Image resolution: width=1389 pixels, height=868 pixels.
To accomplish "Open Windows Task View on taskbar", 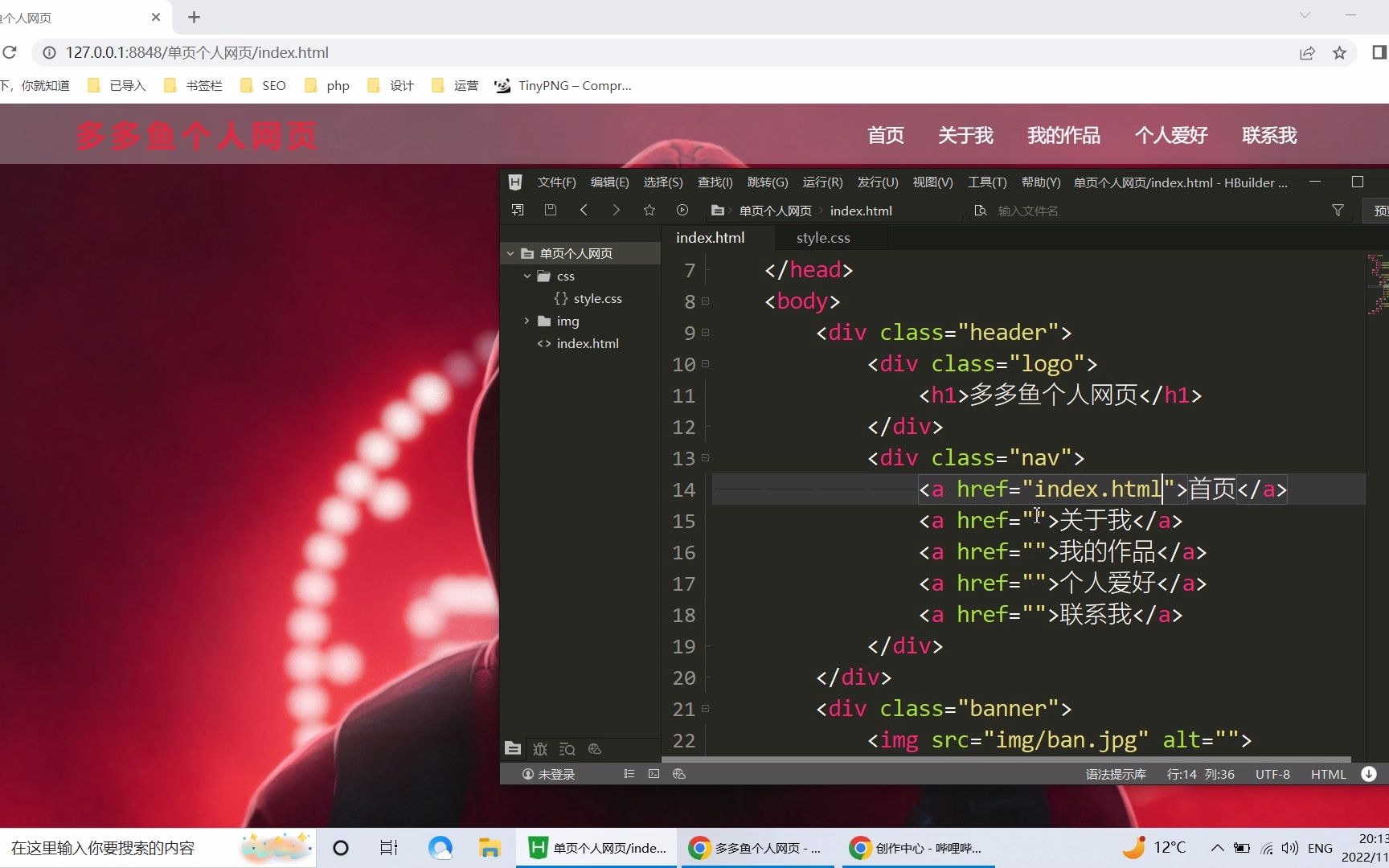I will (389, 848).
